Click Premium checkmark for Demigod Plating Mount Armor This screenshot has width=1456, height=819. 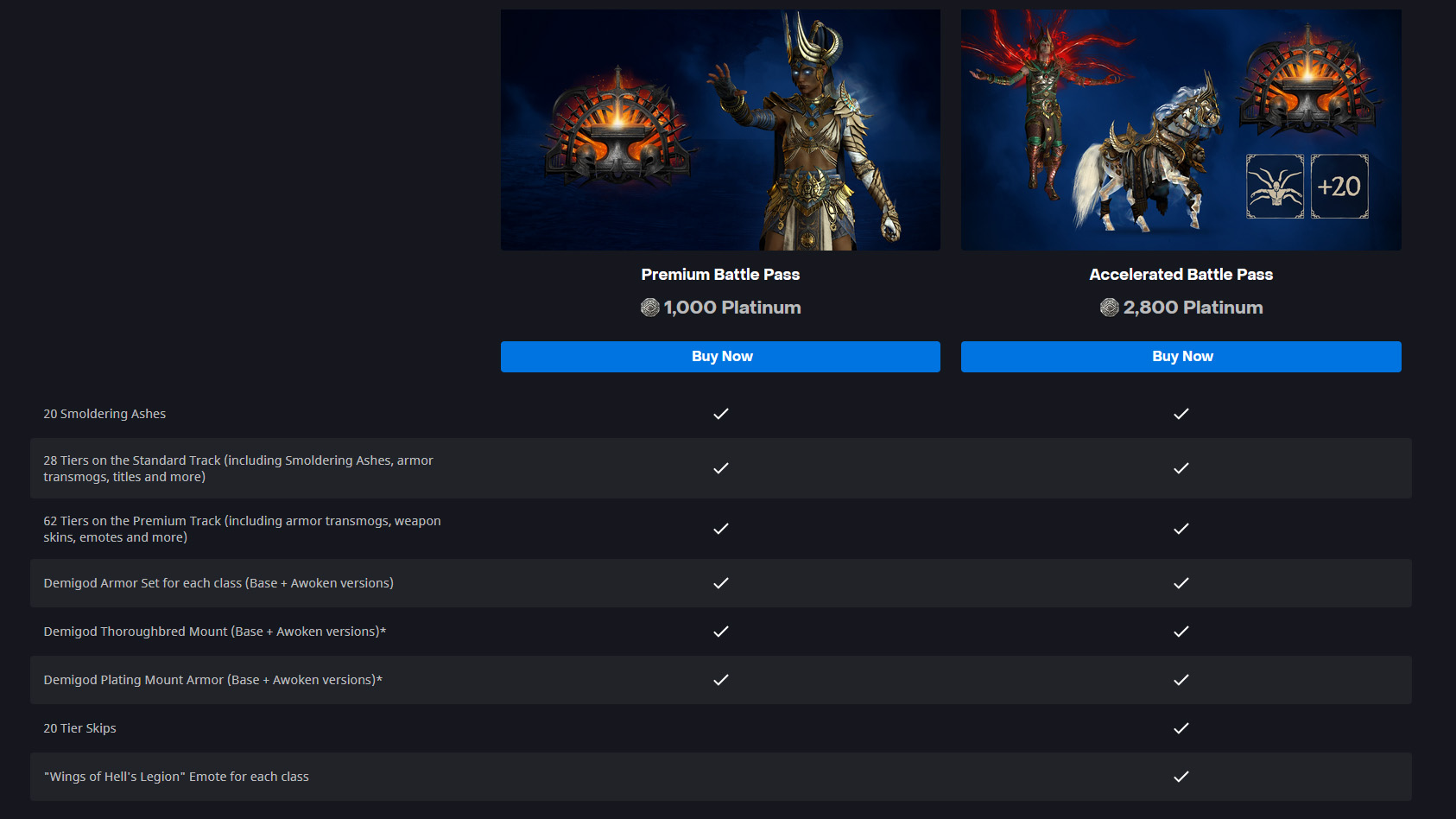coord(721,680)
